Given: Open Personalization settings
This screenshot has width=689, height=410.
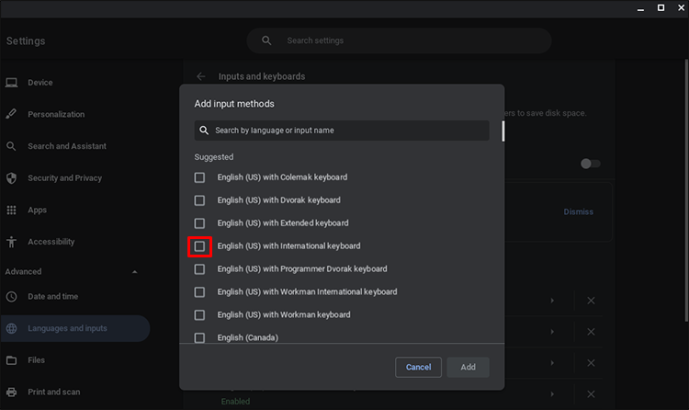Looking at the screenshot, I should [56, 114].
